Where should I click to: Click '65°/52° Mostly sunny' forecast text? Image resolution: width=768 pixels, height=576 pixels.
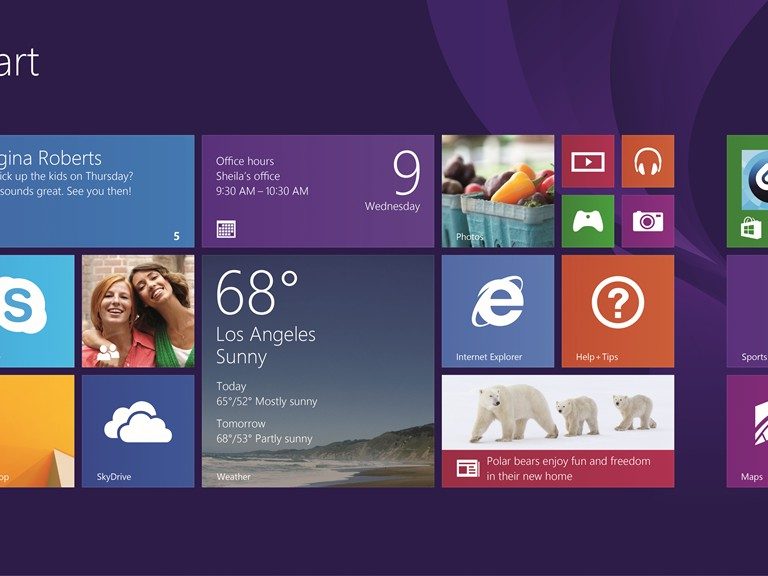point(267,402)
